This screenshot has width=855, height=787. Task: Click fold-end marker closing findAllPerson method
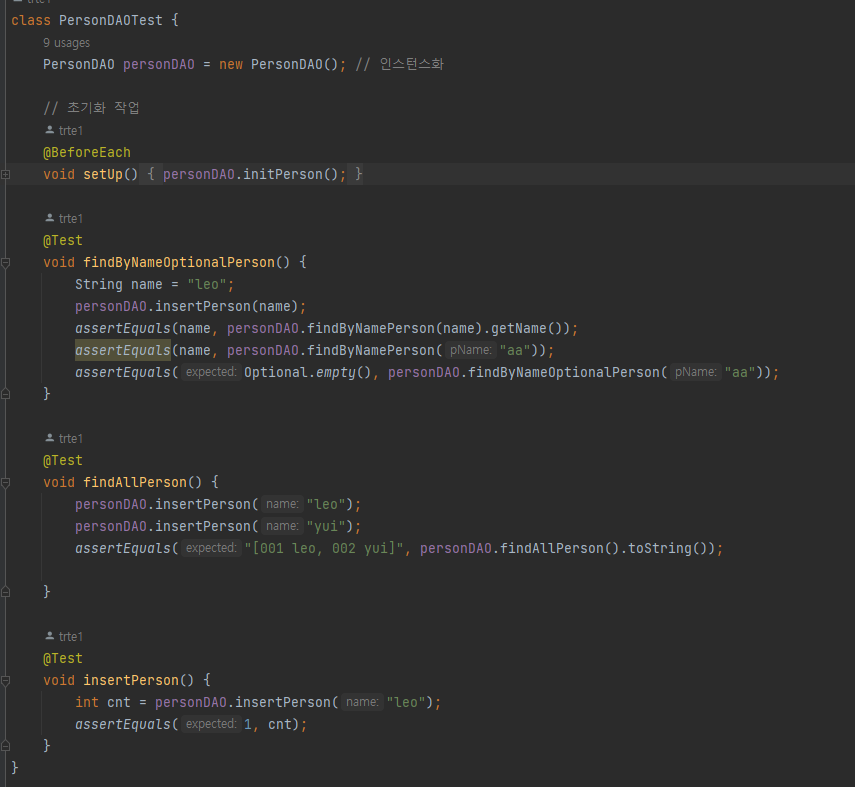coord(5,592)
